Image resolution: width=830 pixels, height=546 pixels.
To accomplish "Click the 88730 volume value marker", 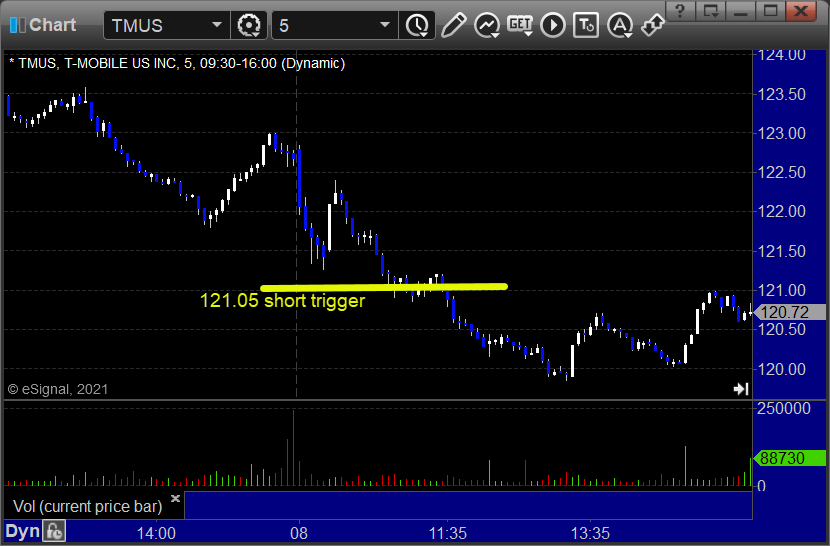I will point(790,458).
